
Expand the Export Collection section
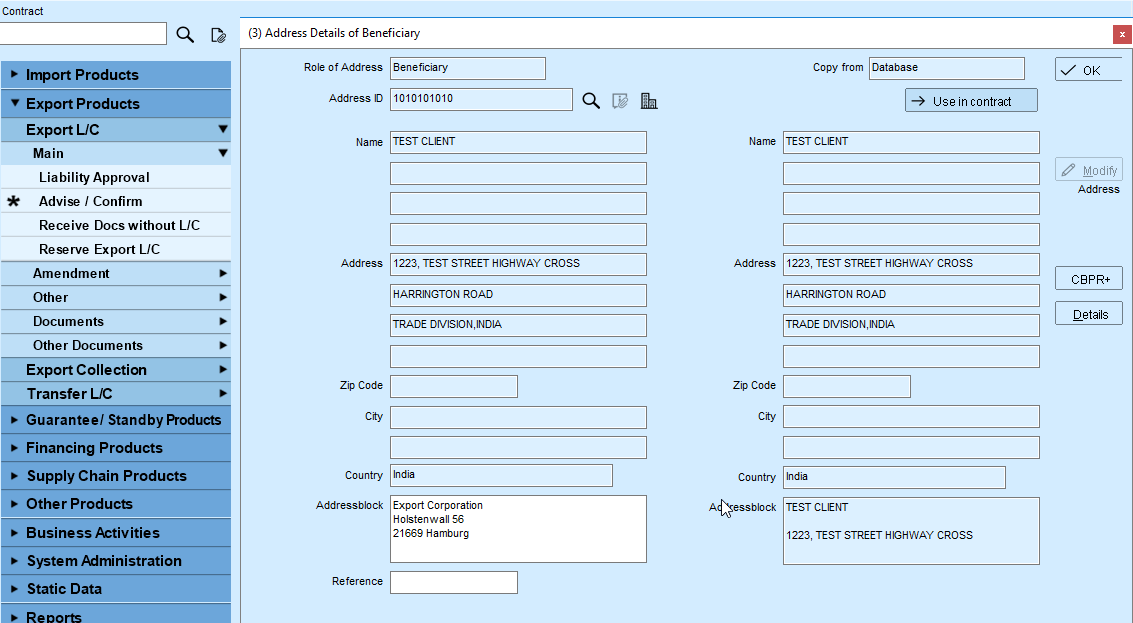tap(116, 369)
